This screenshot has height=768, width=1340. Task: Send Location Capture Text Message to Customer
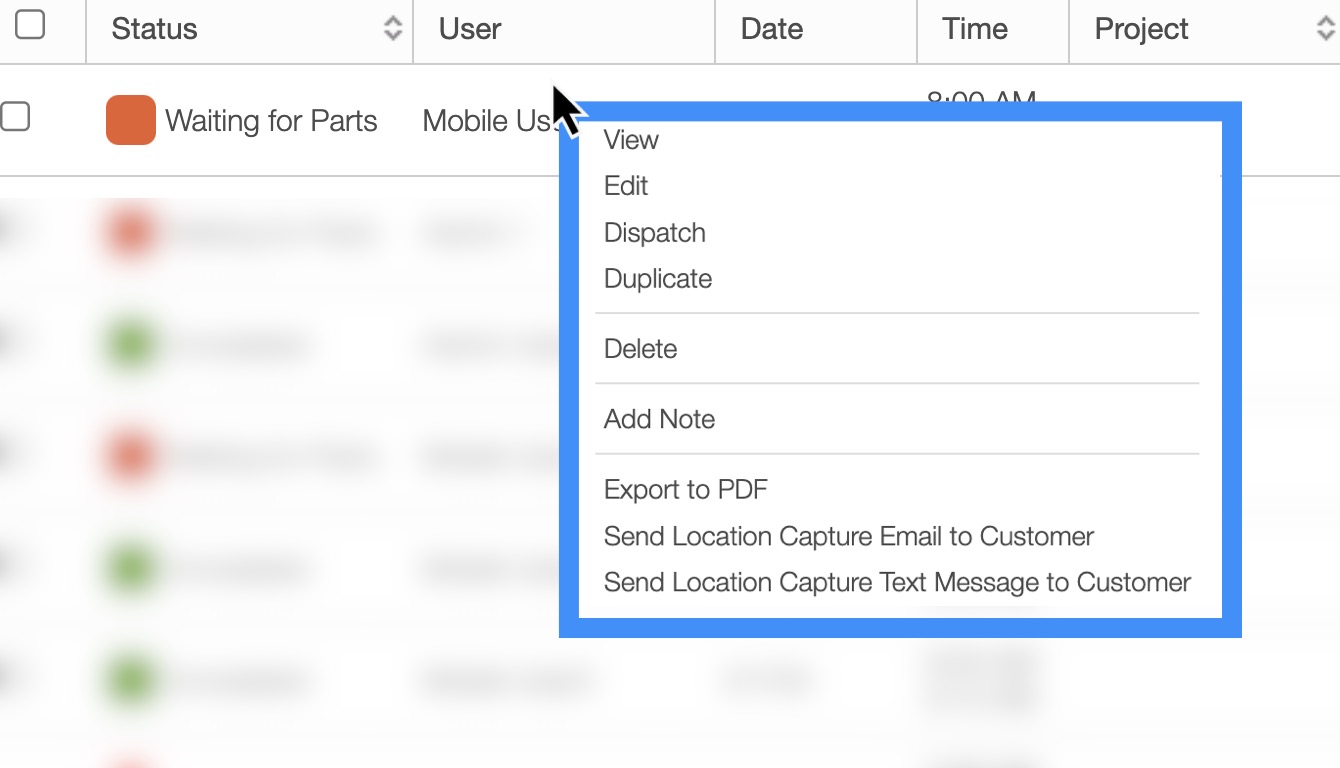click(x=897, y=583)
